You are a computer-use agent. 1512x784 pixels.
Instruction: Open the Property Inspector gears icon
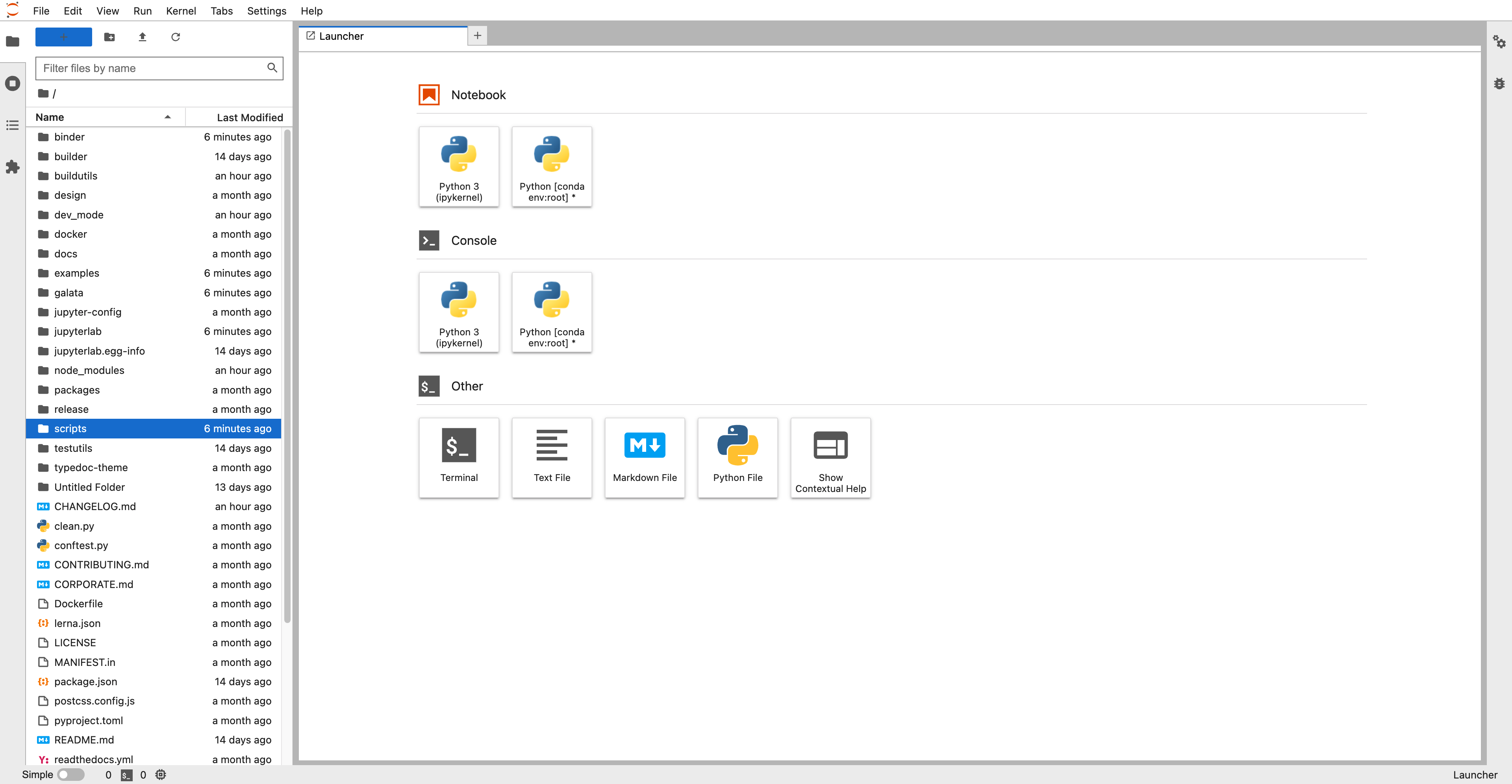(x=1499, y=42)
